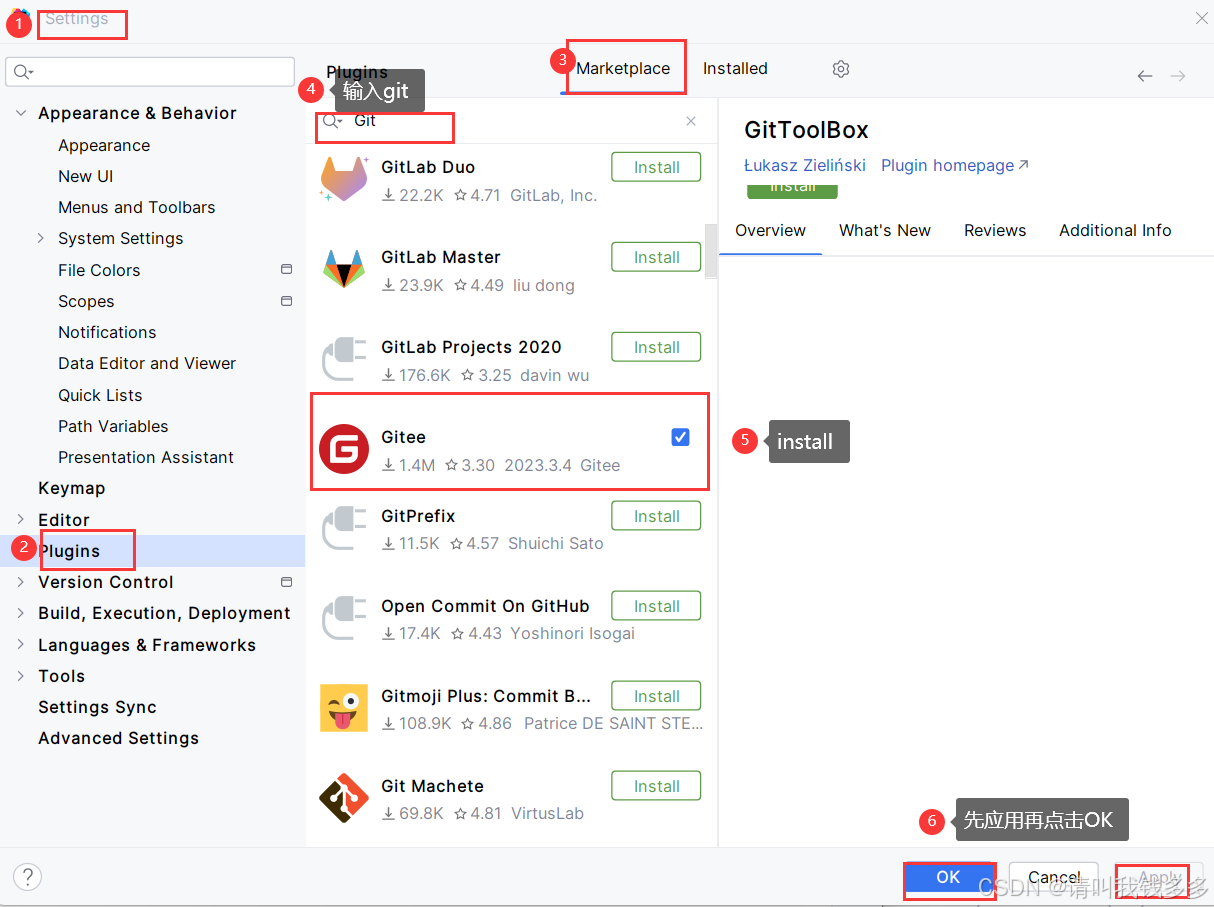Expand Build, Execution, Deployment section

coord(21,613)
